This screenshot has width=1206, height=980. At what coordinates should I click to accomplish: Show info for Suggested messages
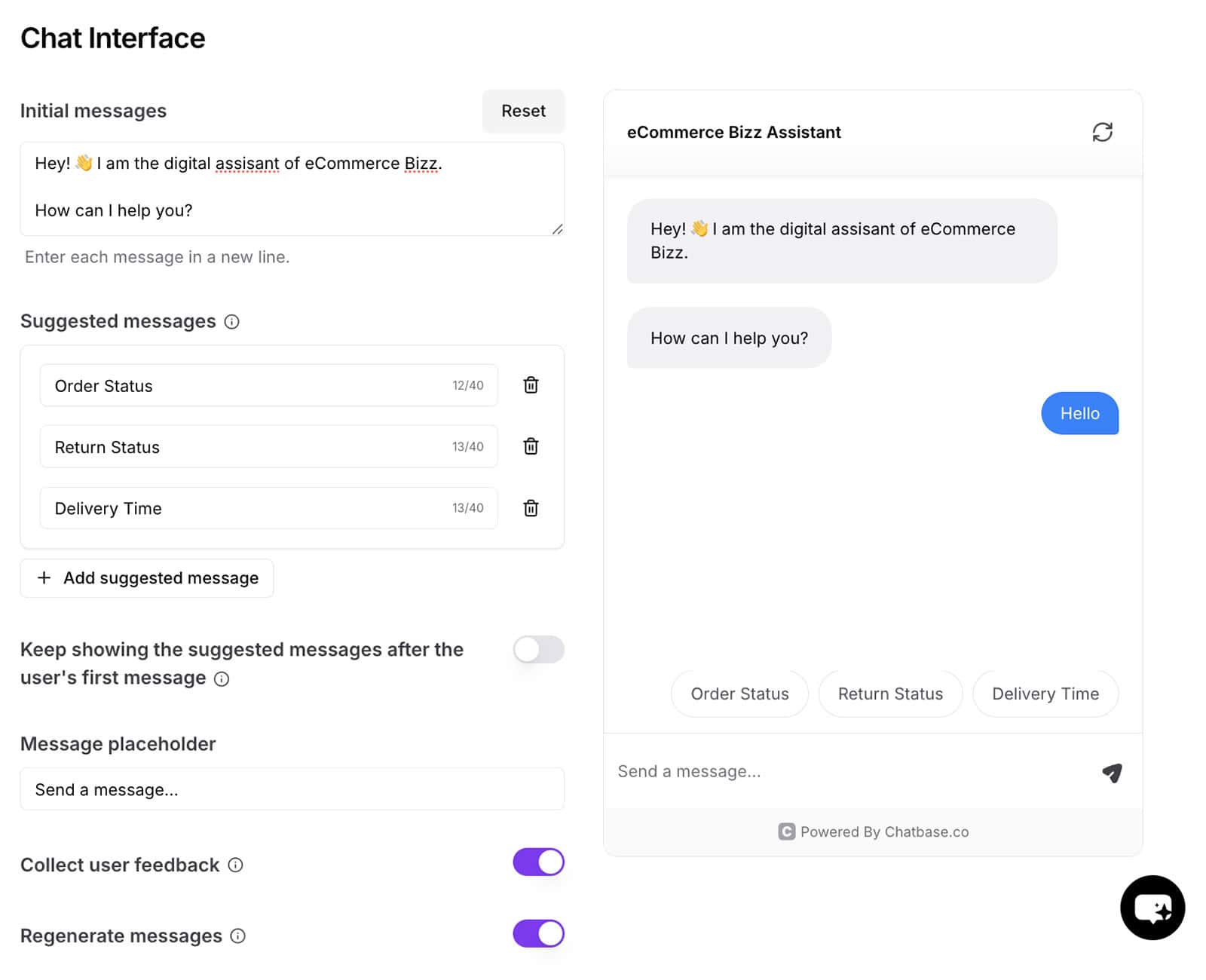[x=232, y=322]
